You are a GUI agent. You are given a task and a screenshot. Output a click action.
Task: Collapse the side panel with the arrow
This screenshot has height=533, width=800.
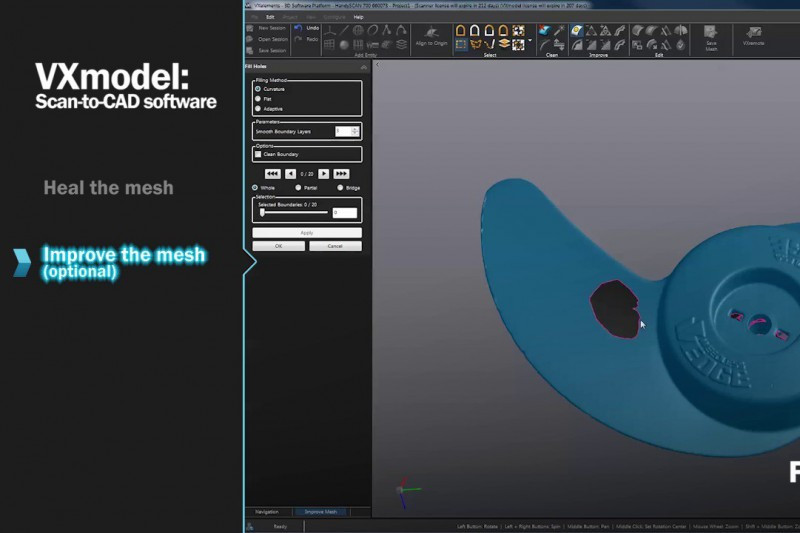377,65
